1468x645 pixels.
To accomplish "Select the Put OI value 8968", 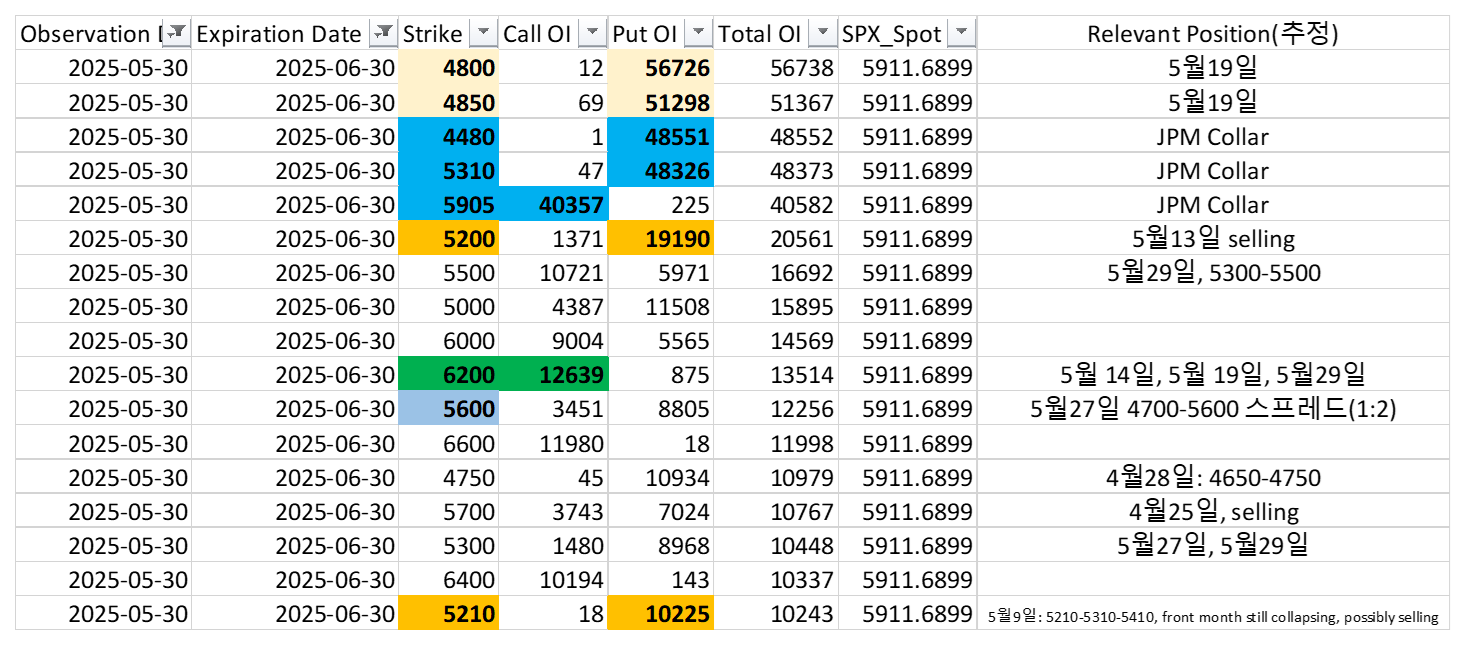I will click(x=661, y=544).
